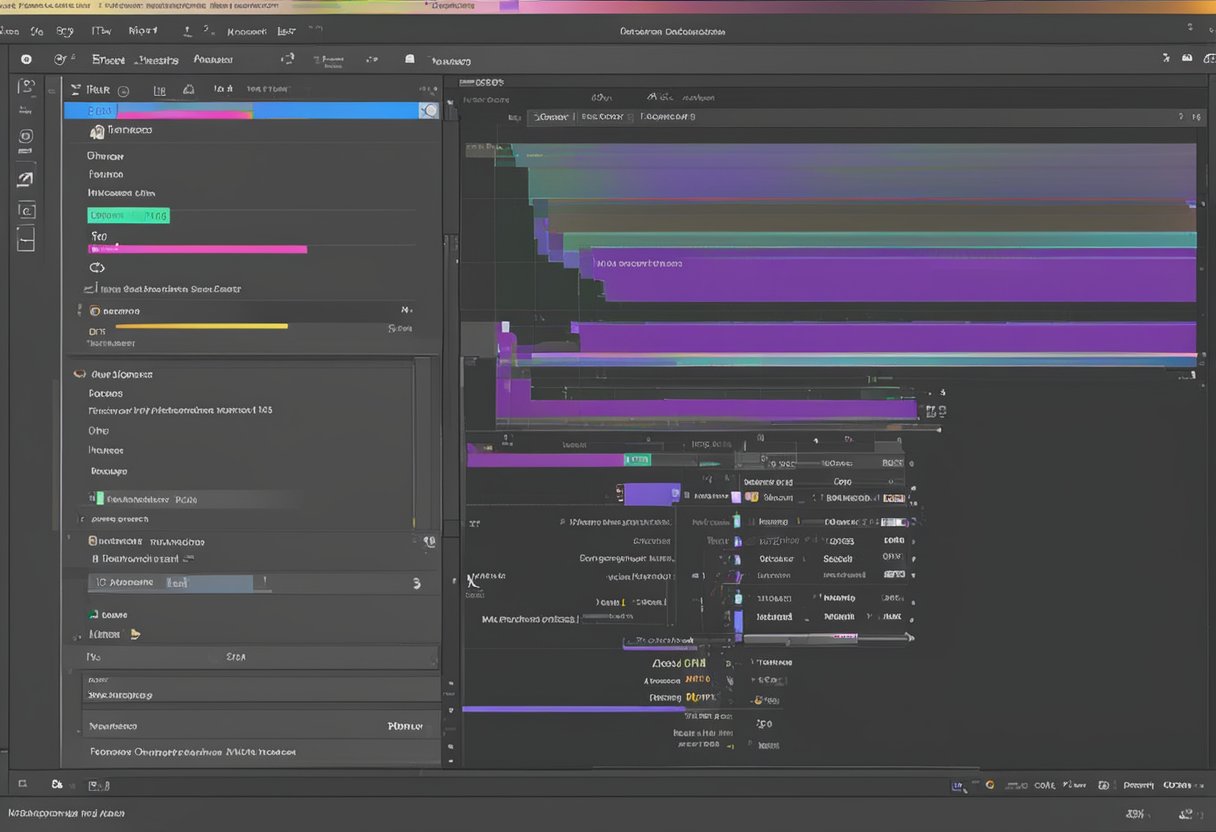Open the camera capture icon in filter toolbar
Viewport: 1216px width, 832px height.
(188, 89)
